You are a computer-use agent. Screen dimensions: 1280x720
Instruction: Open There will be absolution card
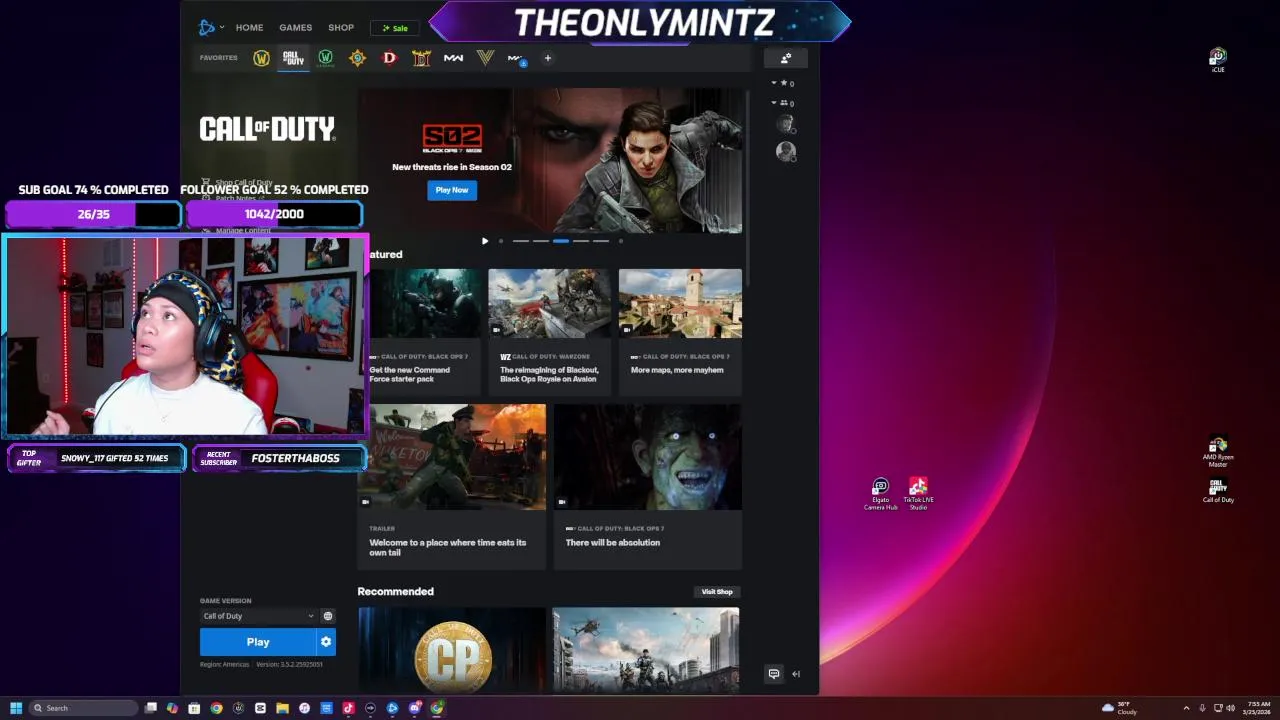point(648,486)
